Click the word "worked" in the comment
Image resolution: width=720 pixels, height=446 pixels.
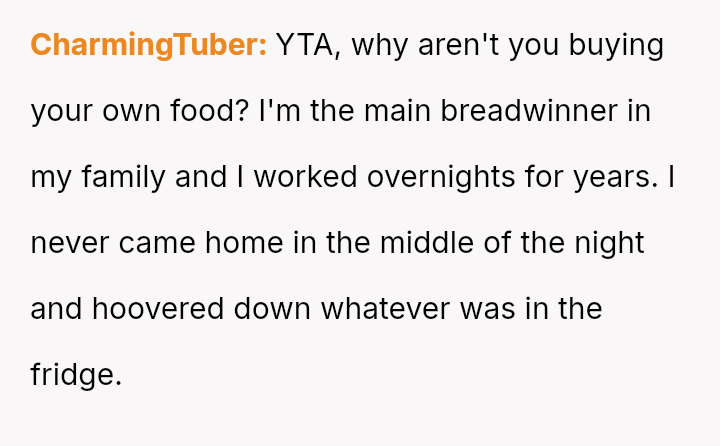click(311, 176)
